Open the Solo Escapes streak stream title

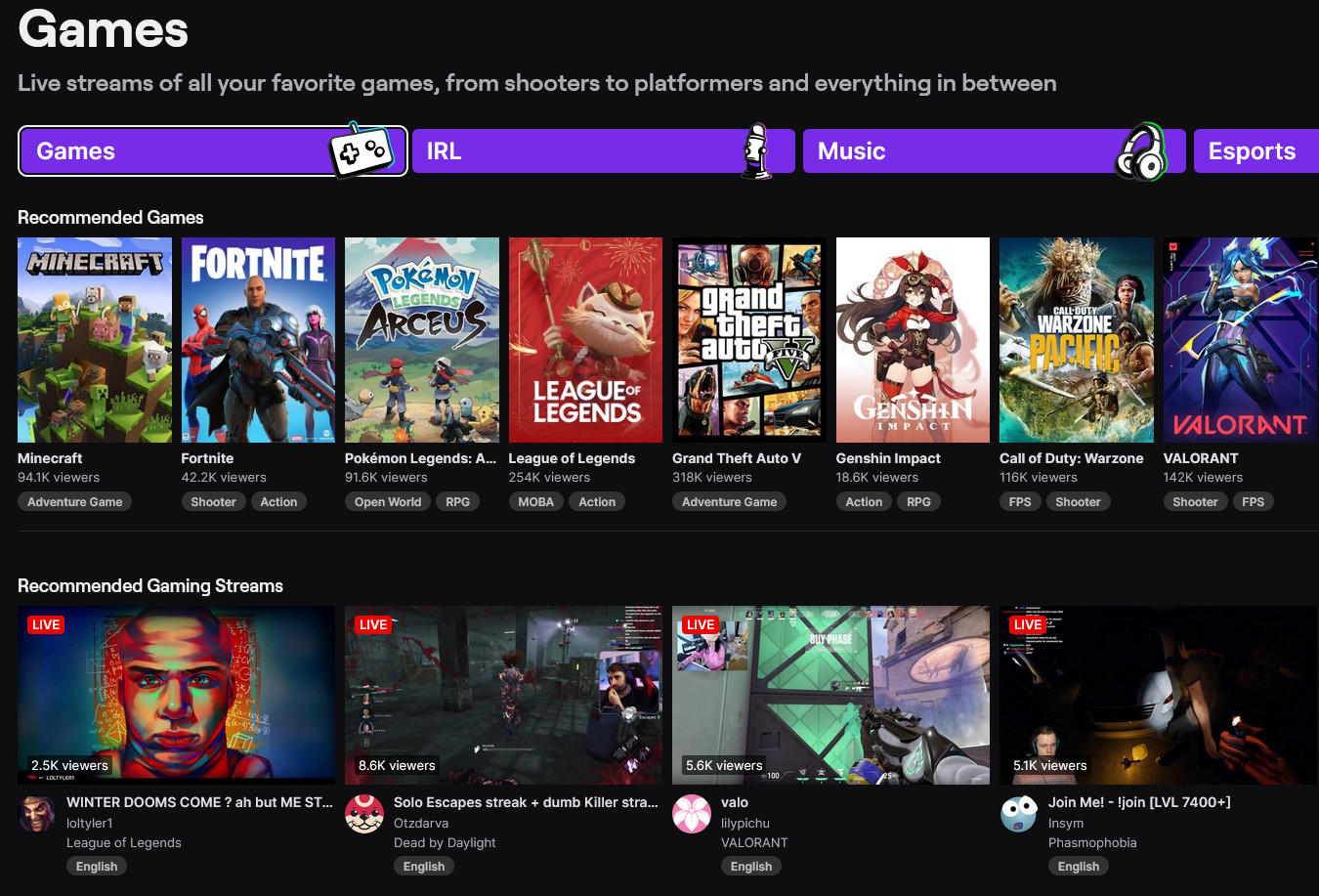pyautogui.click(x=526, y=802)
